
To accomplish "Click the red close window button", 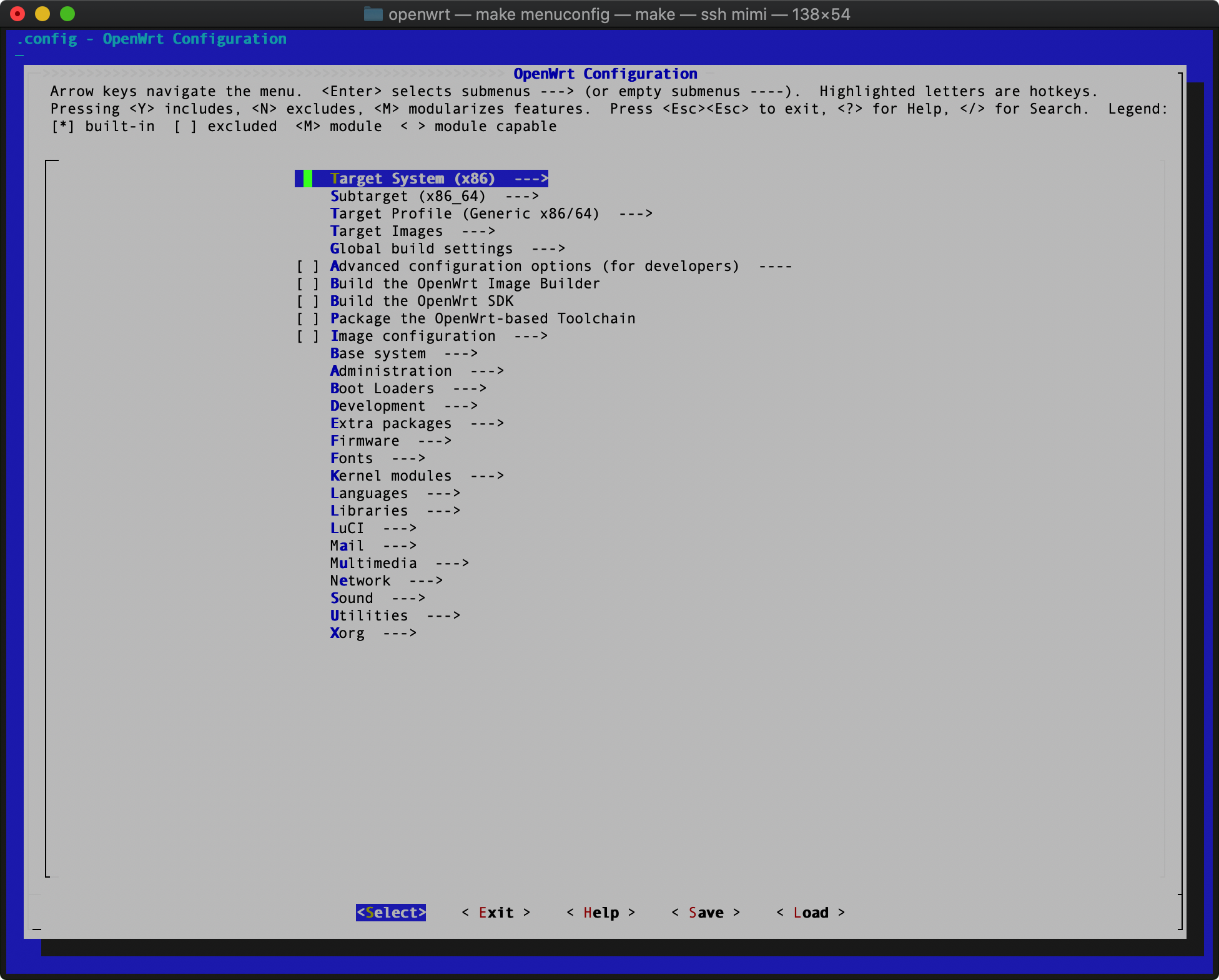I will tap(17, 14).
